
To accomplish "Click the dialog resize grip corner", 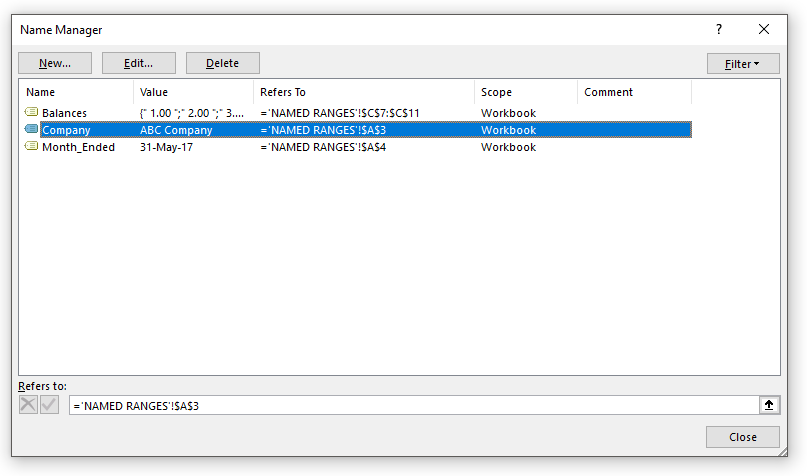I will [783, 451].
